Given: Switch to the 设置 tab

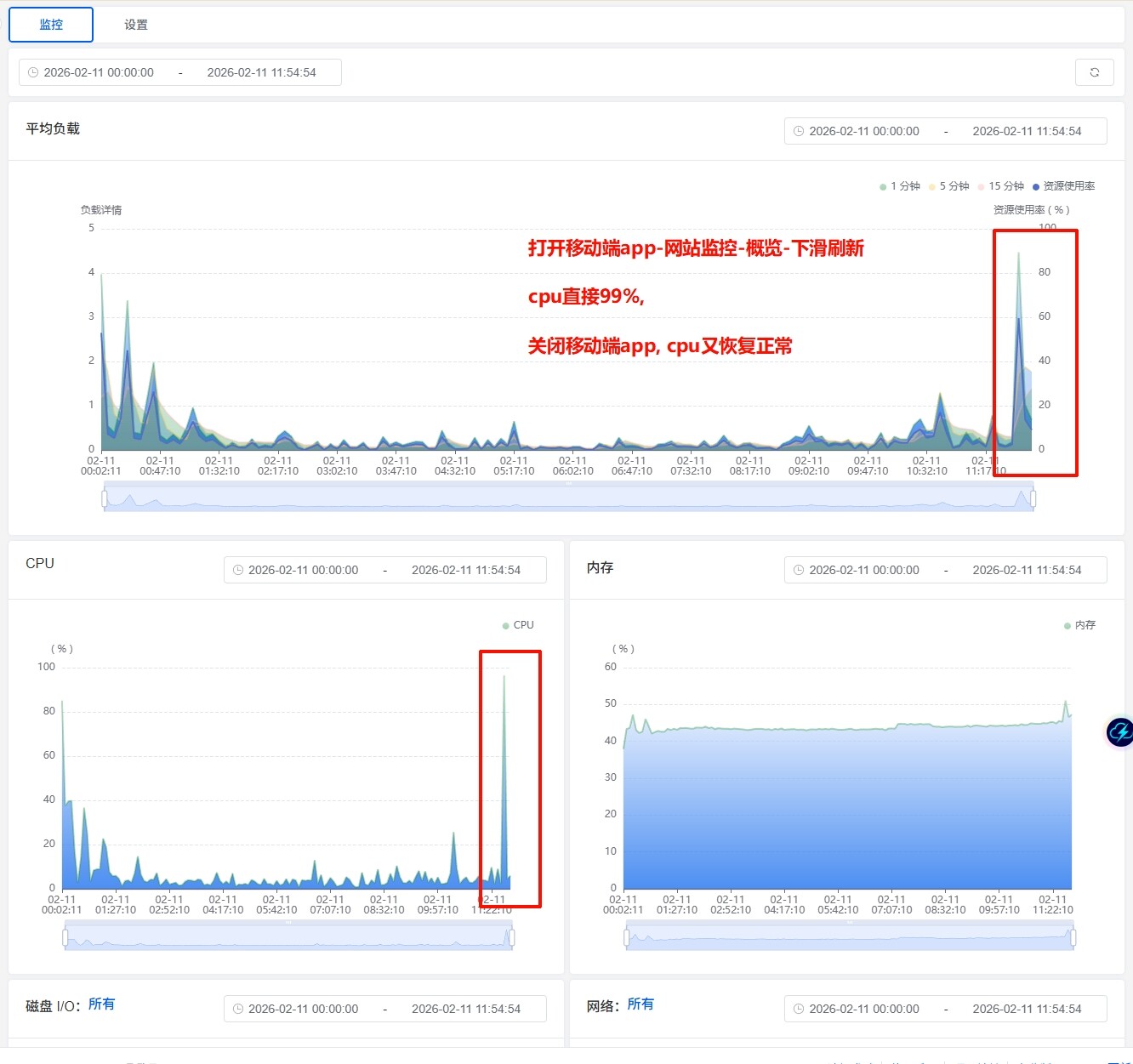Looking at the screenshot, I should point(136,25).
